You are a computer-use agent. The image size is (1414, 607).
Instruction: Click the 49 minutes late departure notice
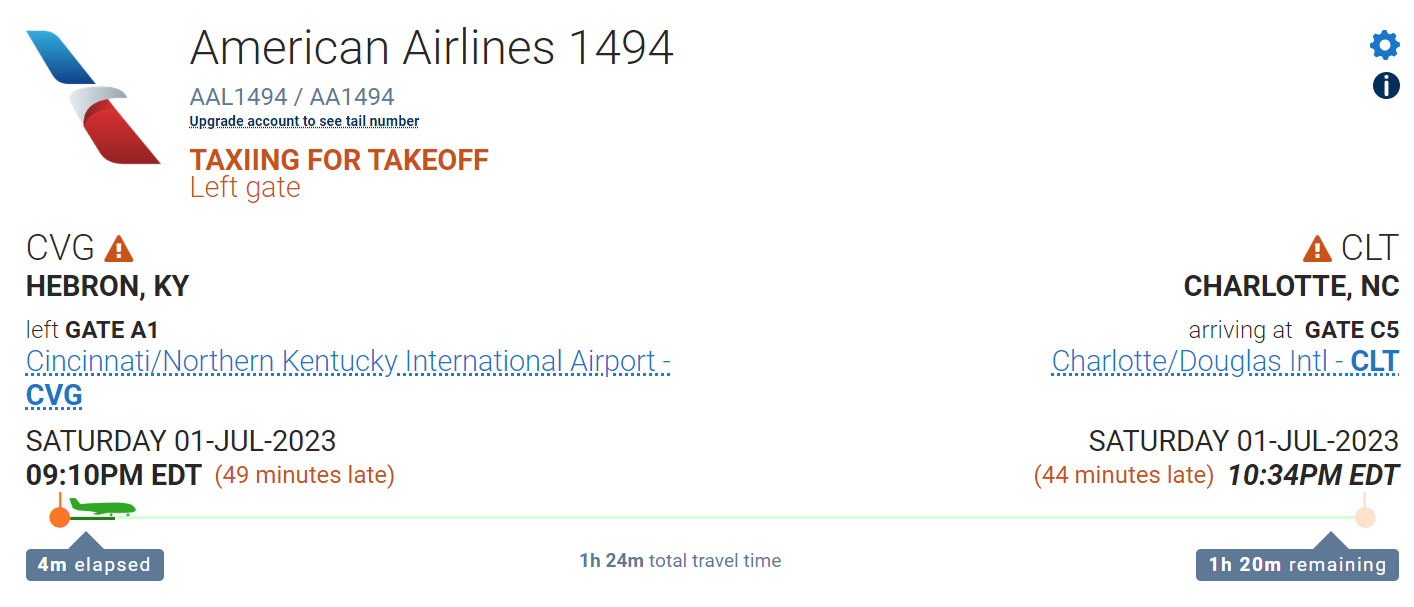(x=305, y=475)
